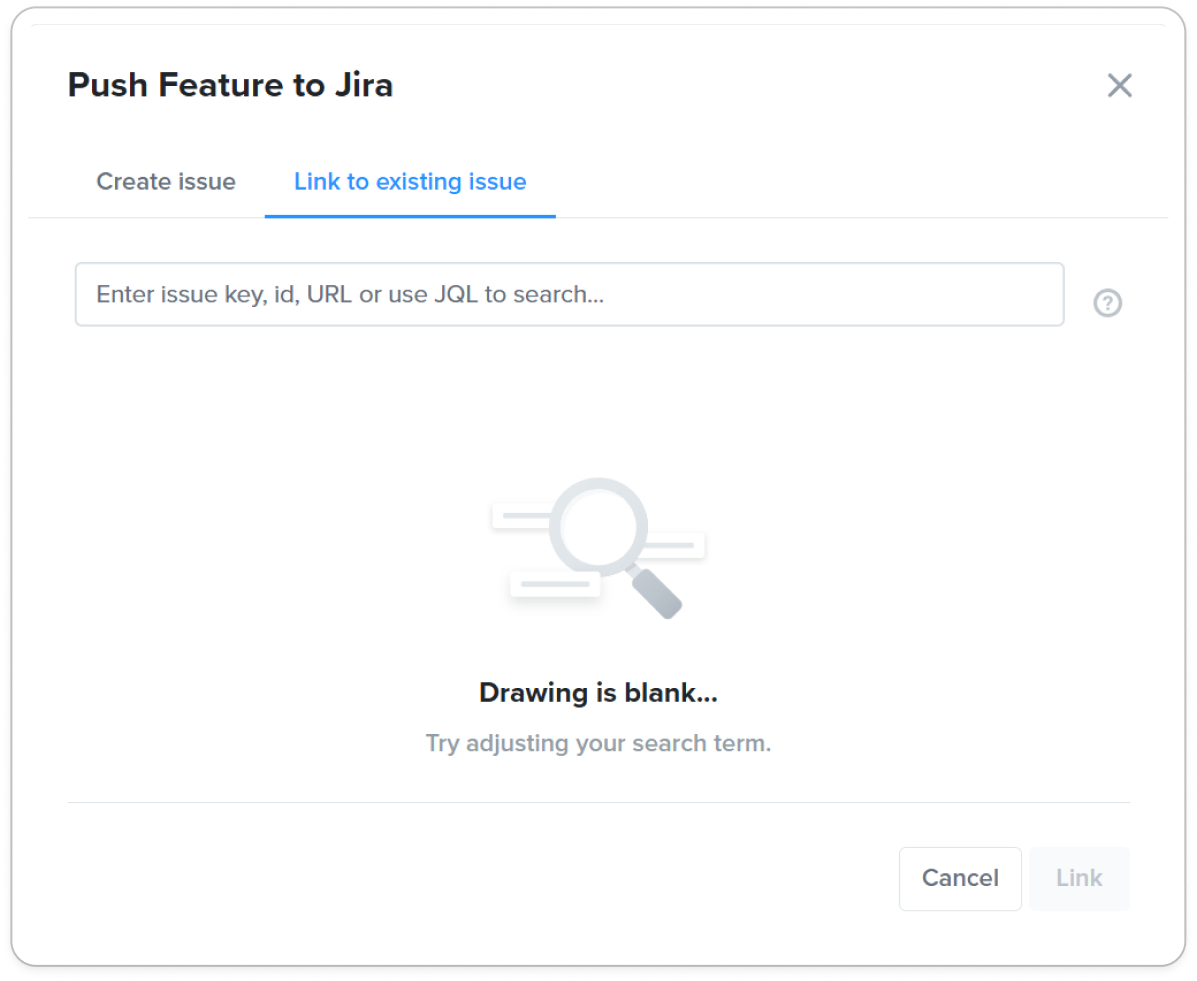Switch to the Create issue tab
This screenshot has height=981, width=1197.
166,182
